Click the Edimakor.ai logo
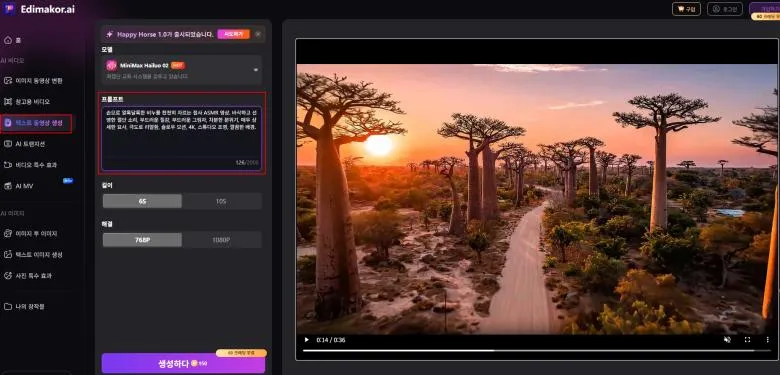The width and height of the screenshot is (780, 375). [40, 9]
